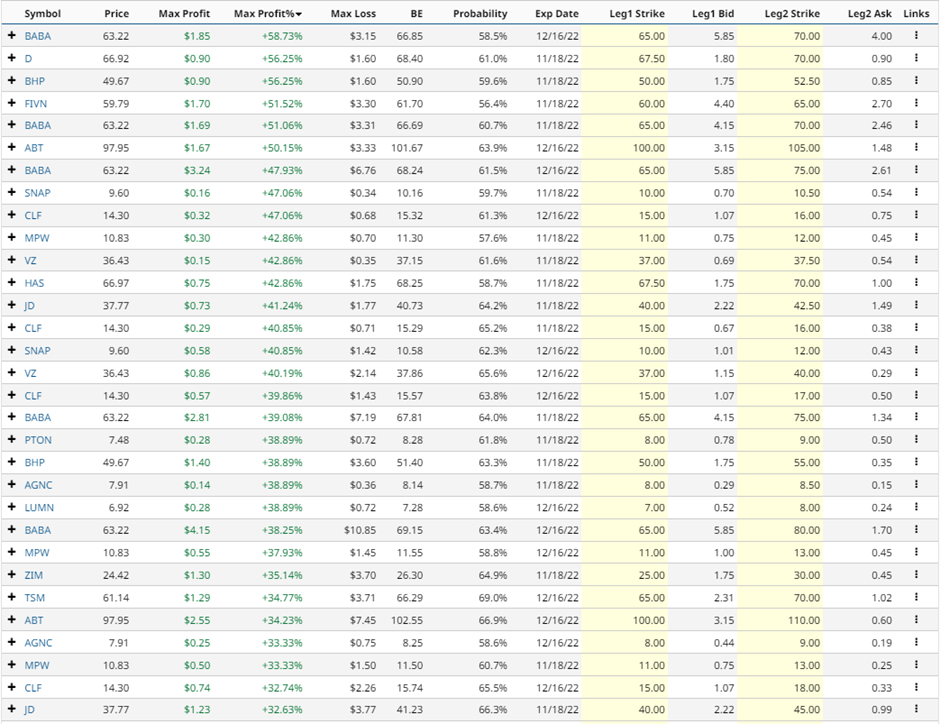The width and height of the screenshot is (940, 724).
Task: Select the $4.15 max profit cell
Action: click(x=197, y=530)
